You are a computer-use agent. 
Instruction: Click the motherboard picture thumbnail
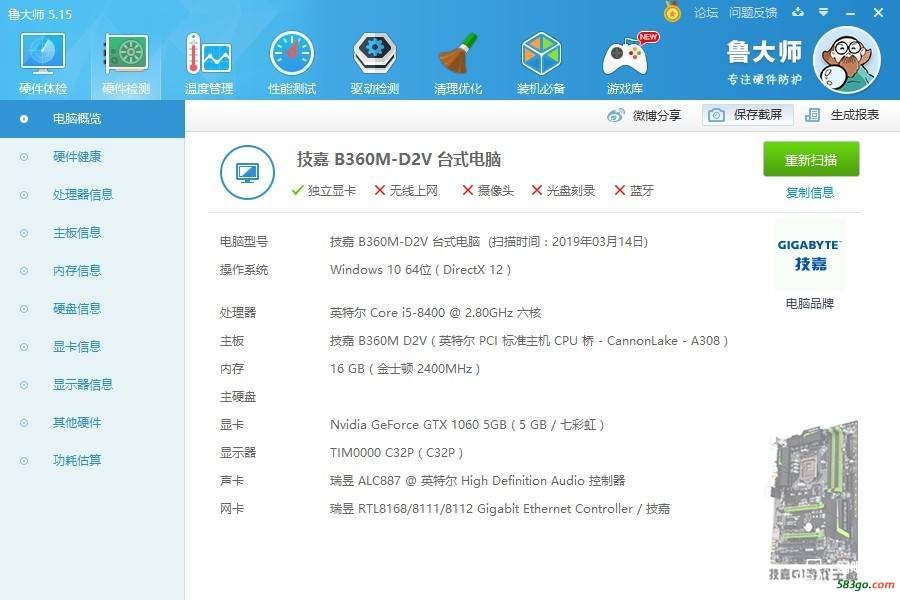pos(813,498)
